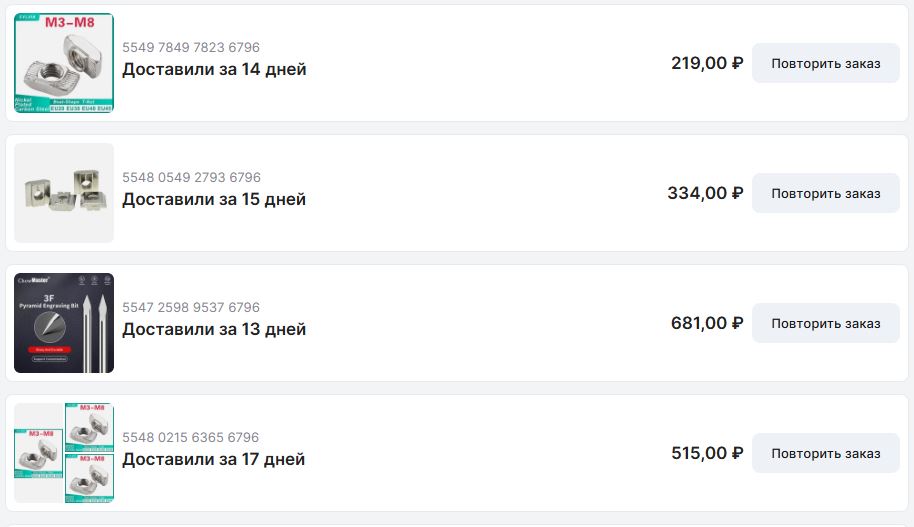Screen dimensions: 914x527
Task: Open the grey square nuts thumbnail
Action: (64, 193)
